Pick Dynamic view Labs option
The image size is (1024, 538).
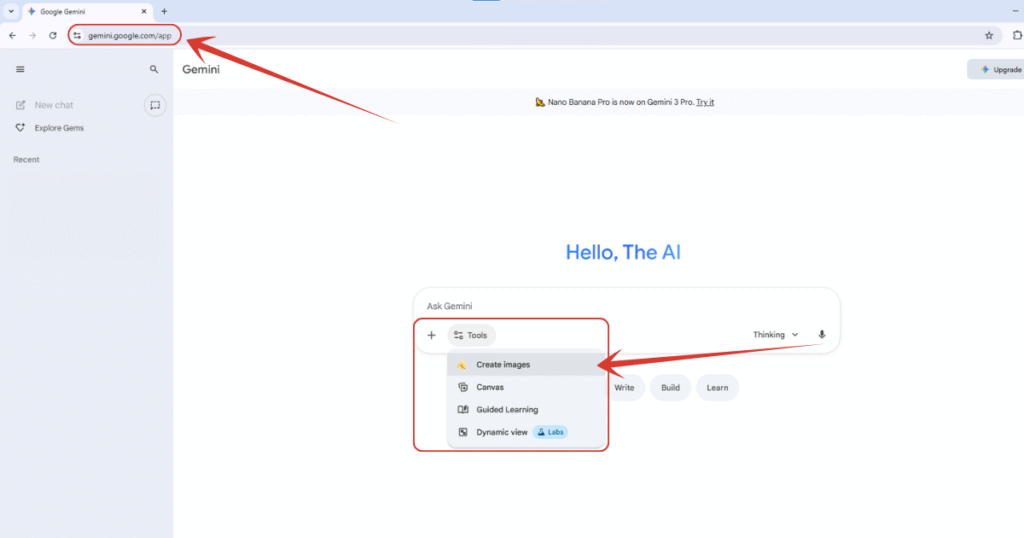click(502, 433)
